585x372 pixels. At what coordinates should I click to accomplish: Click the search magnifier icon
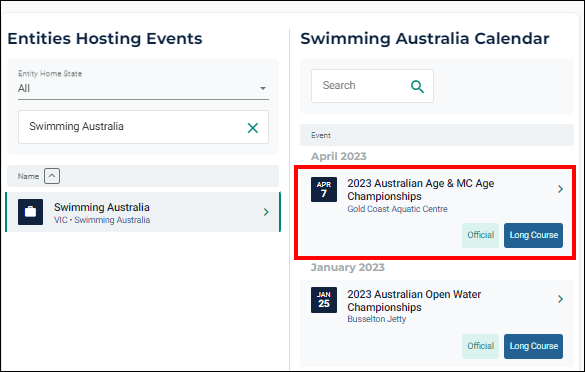[417, 87]
